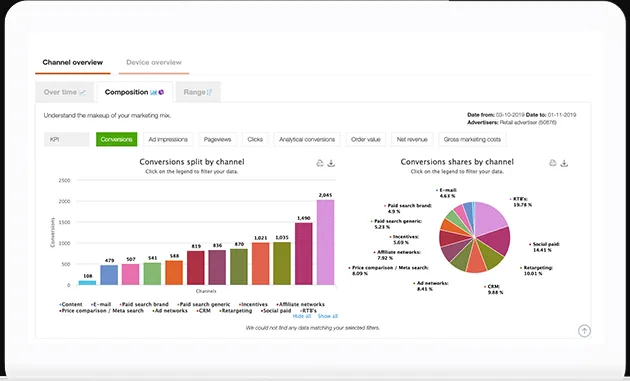Image resolution: width=630 pixels, height=381 pixels.
Task: Click the RTB's 19.78 % pie label
Action: [x=521, y=202]
